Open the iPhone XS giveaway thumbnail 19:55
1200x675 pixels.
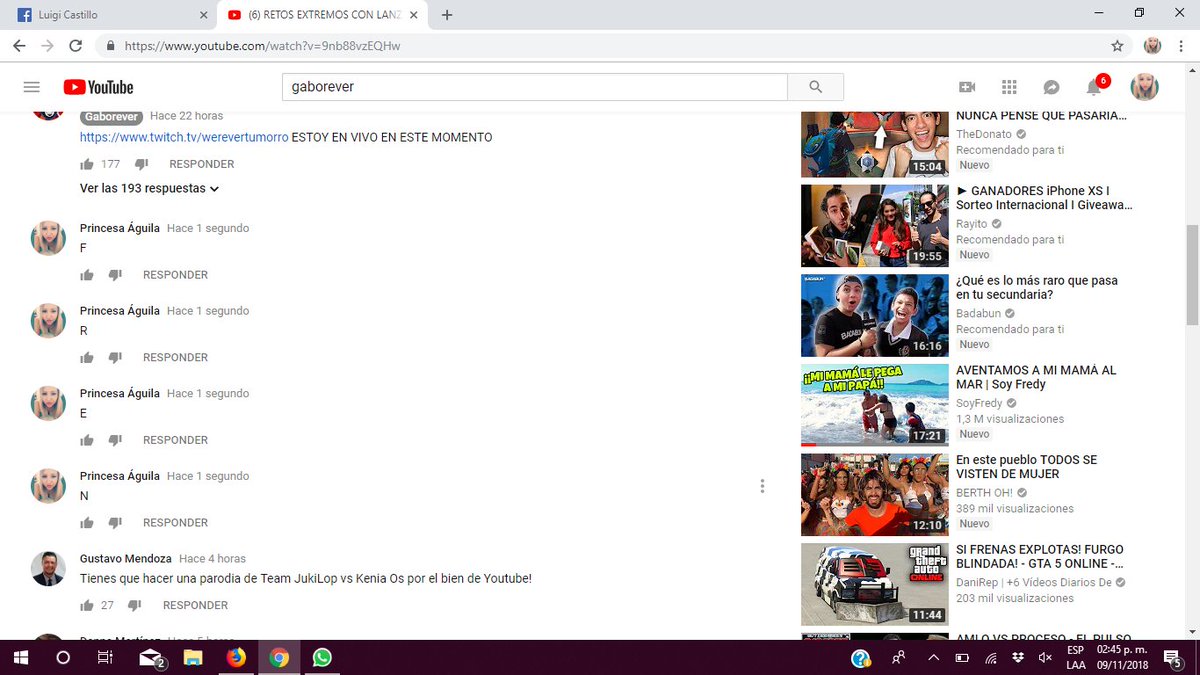875,226
